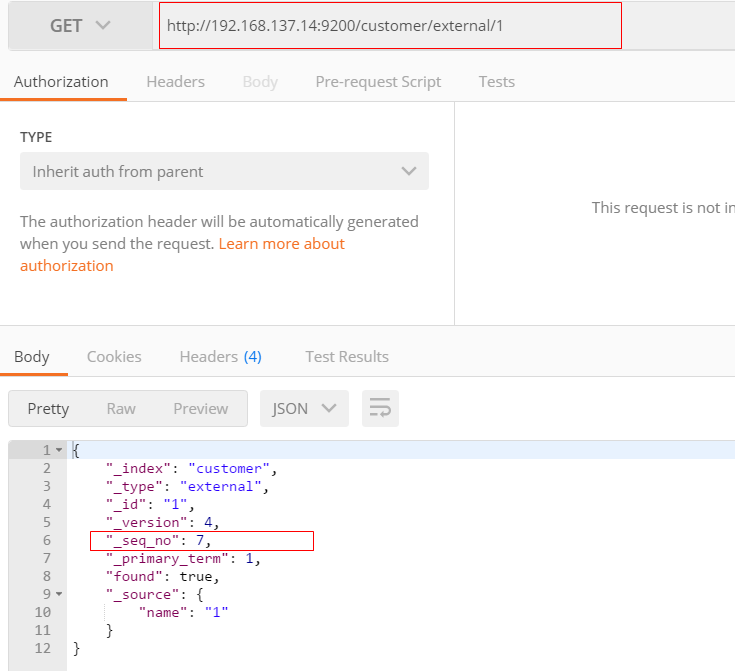
Task: Click the "_primary_term": 1 line
Action: pyautogui.click(x=183, y=558)
